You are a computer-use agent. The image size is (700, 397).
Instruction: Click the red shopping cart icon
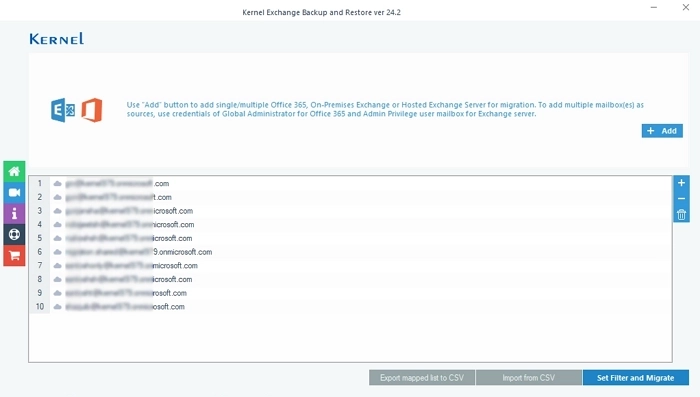[14, 255]
